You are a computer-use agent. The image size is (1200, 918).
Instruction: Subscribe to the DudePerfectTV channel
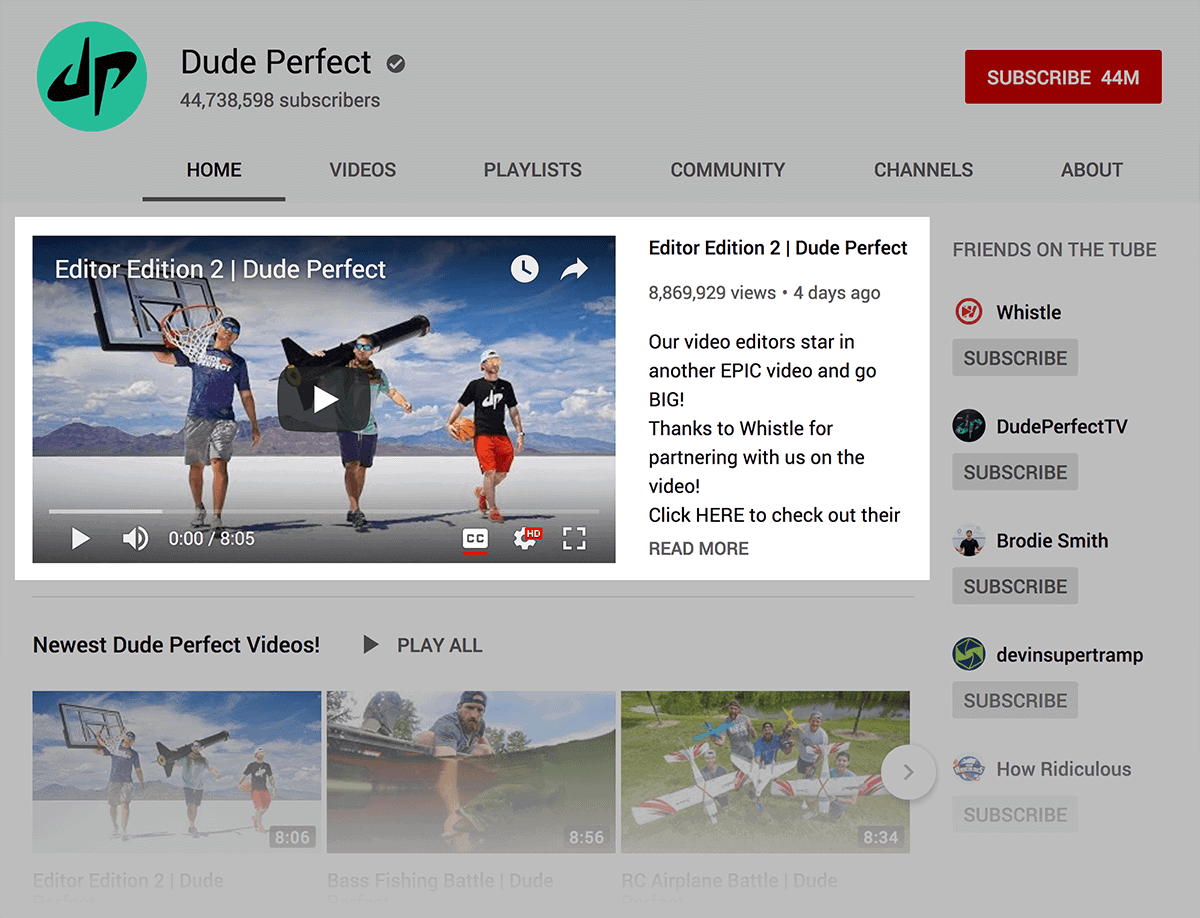click(x=1015, y=472)
